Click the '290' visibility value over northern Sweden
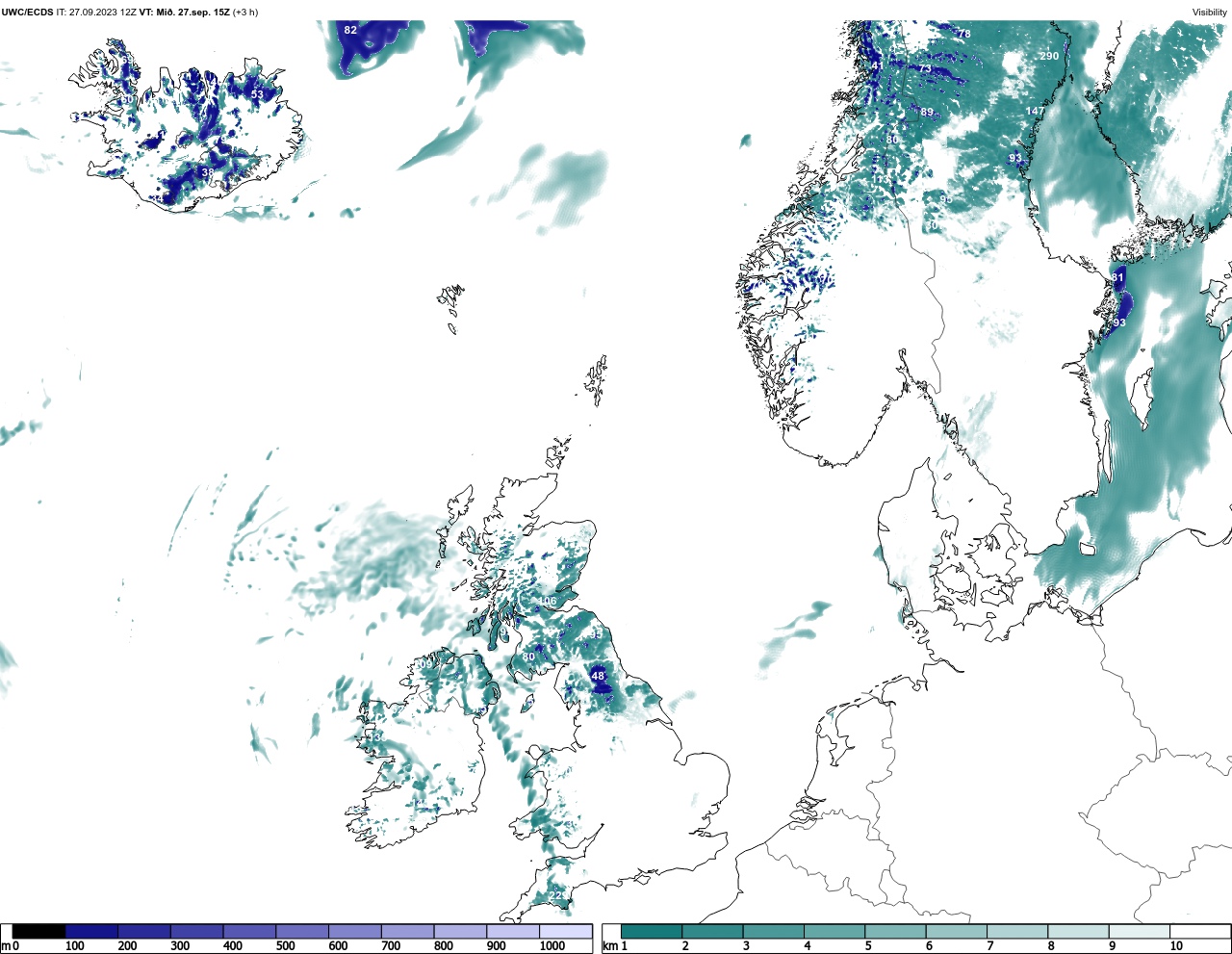This screenshot has height=954, width=1232. 1049,56
